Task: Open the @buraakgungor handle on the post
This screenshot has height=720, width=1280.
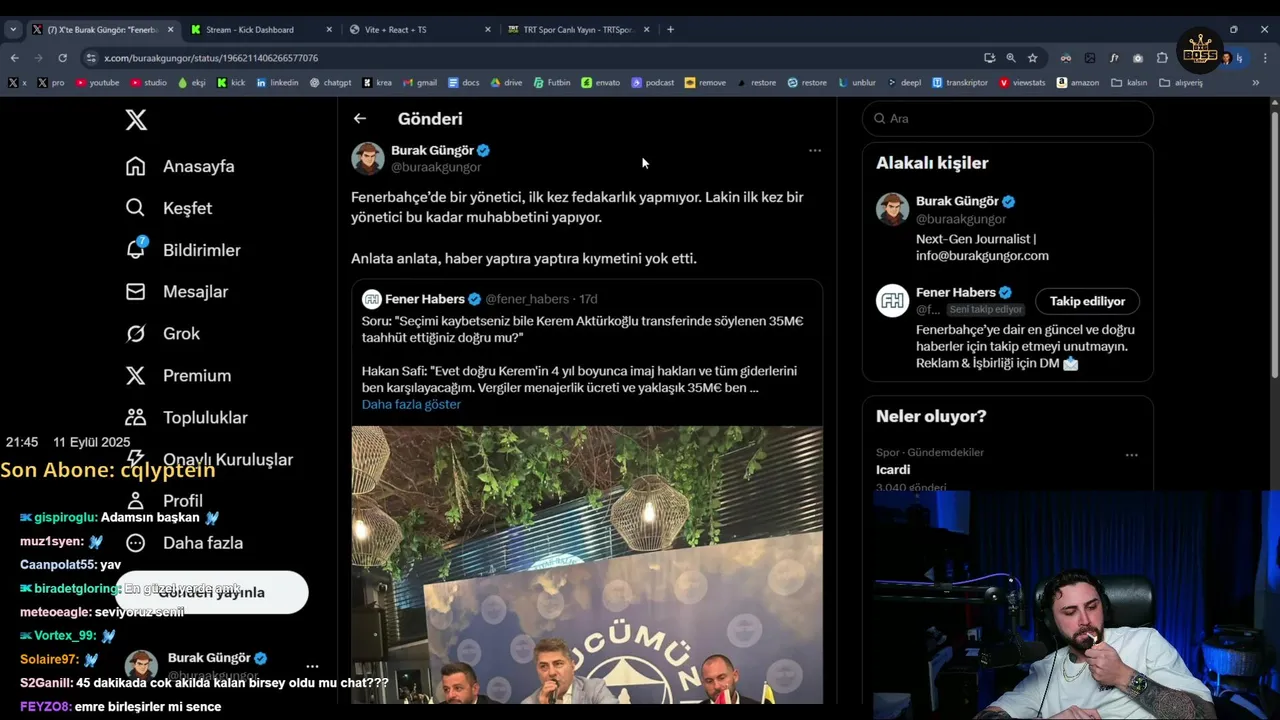Action: tap(436, 167)
